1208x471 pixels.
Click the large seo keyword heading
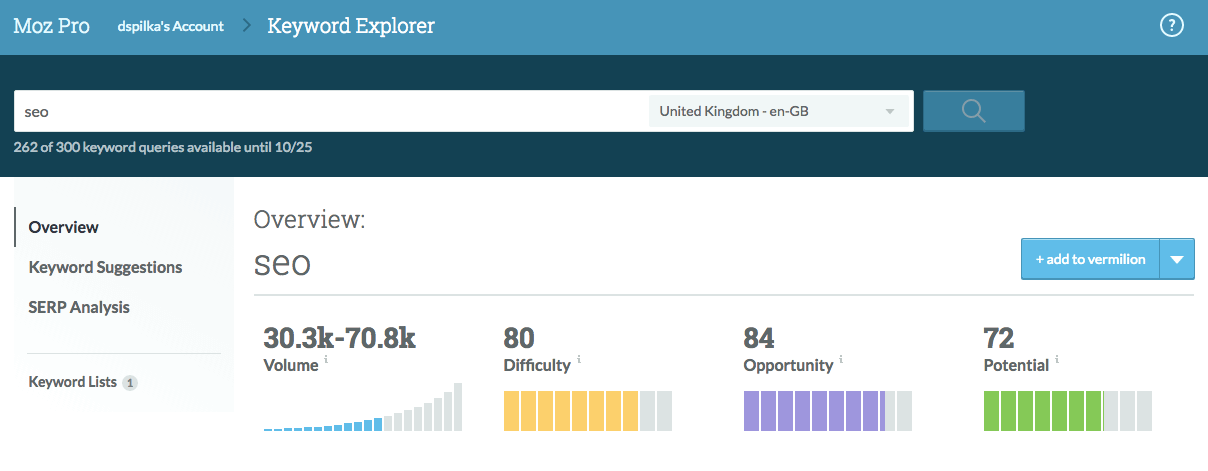(283, 264)
